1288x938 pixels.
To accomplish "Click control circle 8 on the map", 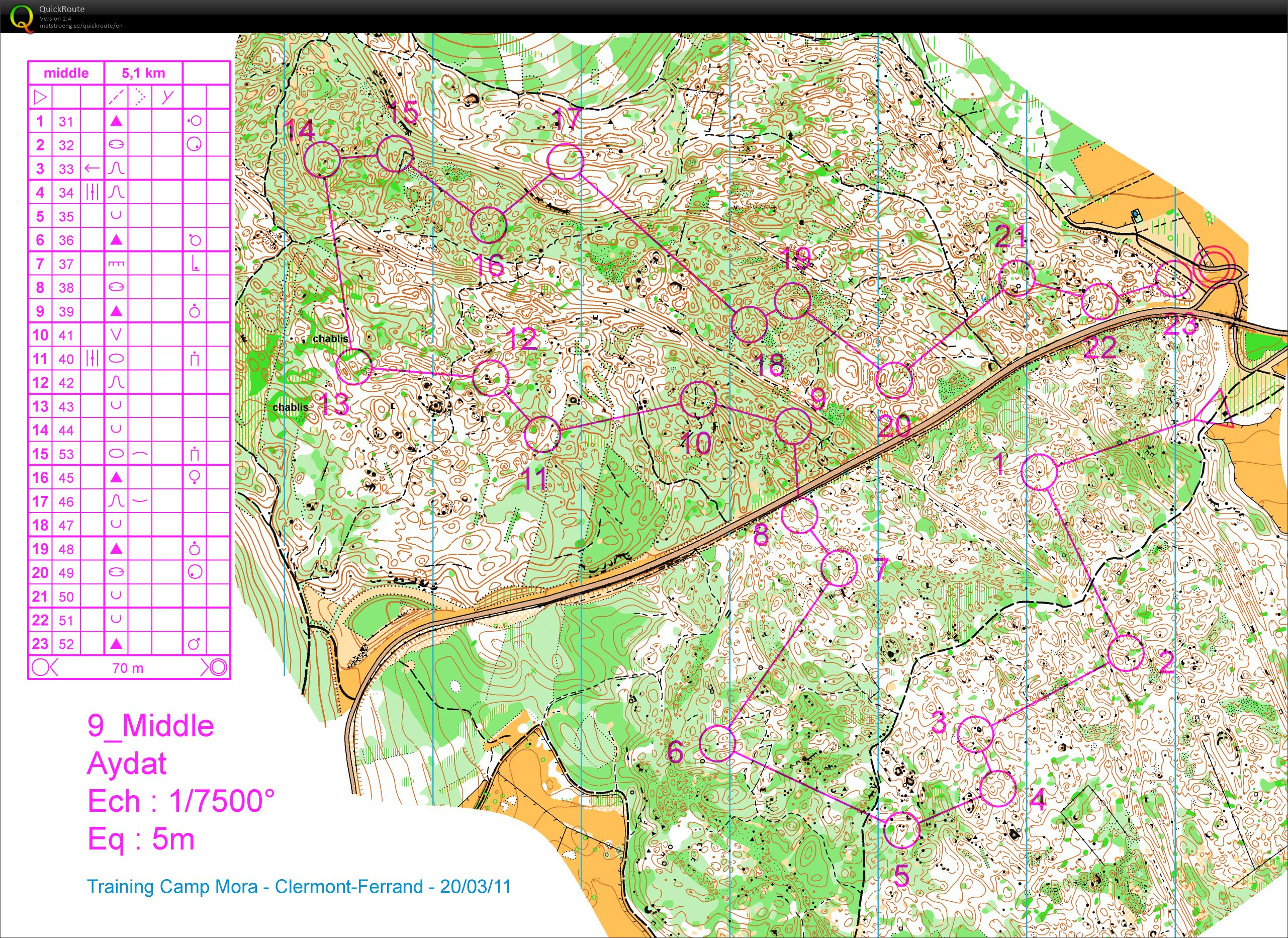I will pyautogui.click(x=800, y=515).
